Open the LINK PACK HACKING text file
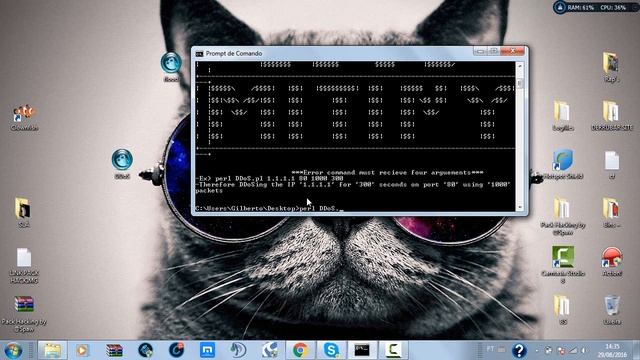Viewport: 640px width, 360px height. (24, 266)
